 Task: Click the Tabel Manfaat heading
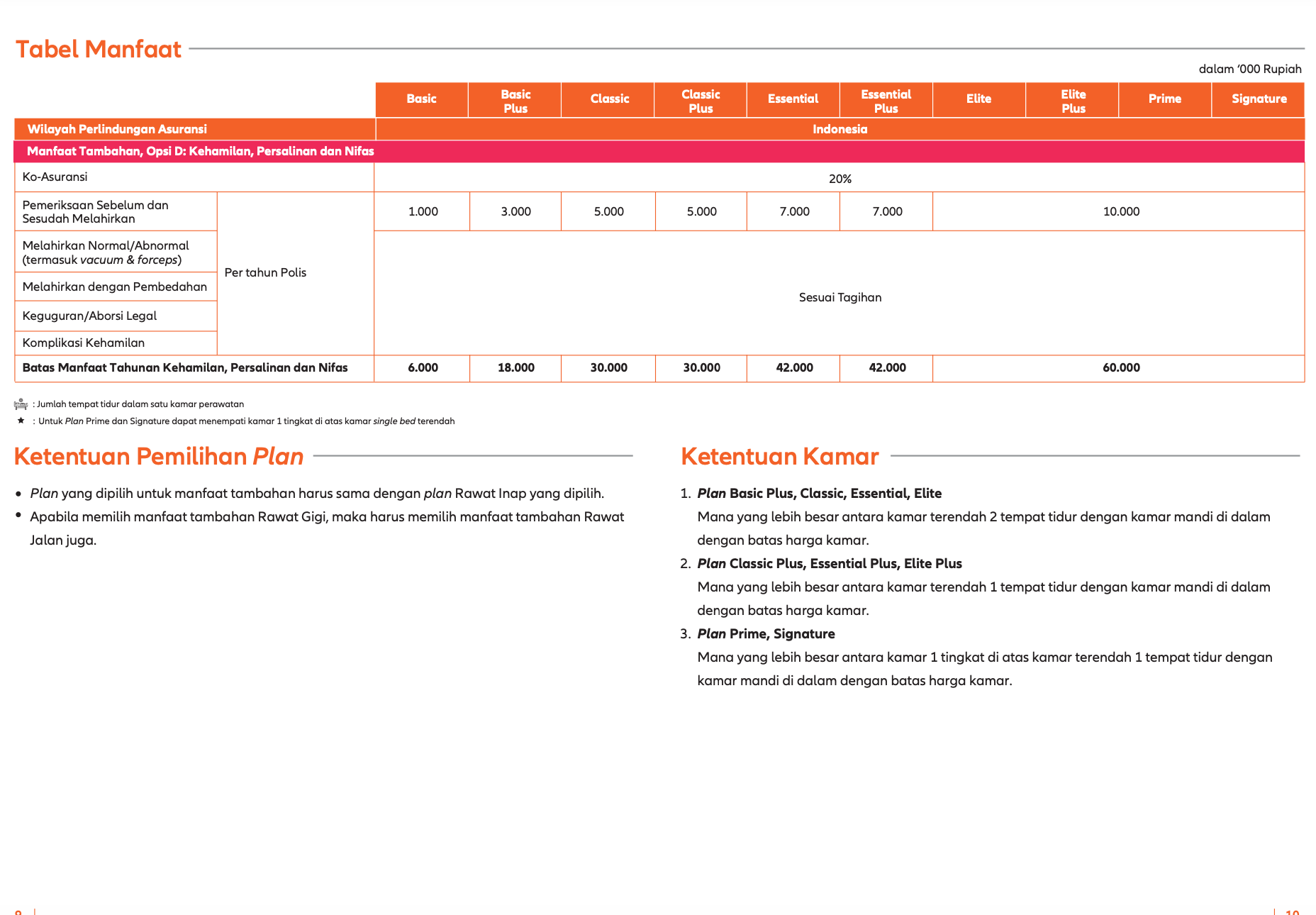coord(99,49)
